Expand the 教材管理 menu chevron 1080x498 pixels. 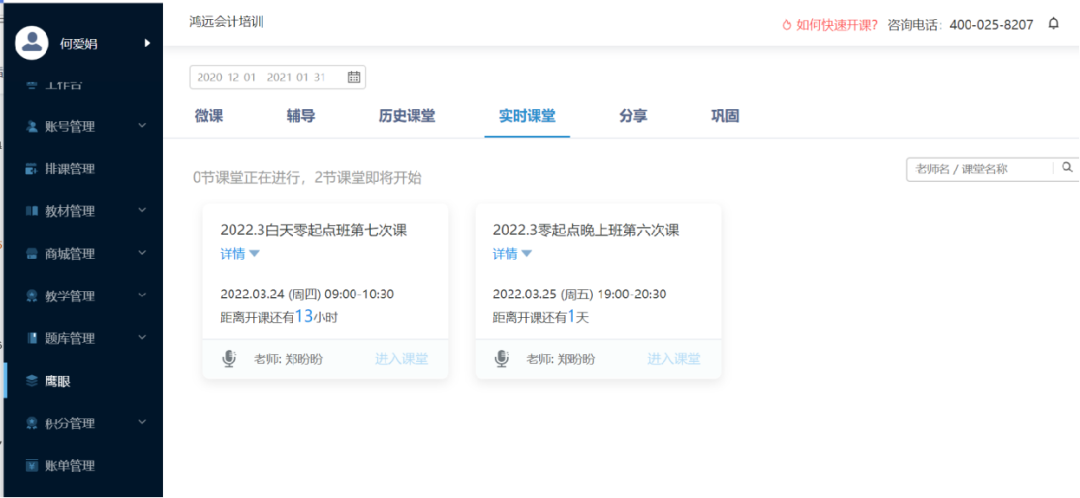click(143, 211)
